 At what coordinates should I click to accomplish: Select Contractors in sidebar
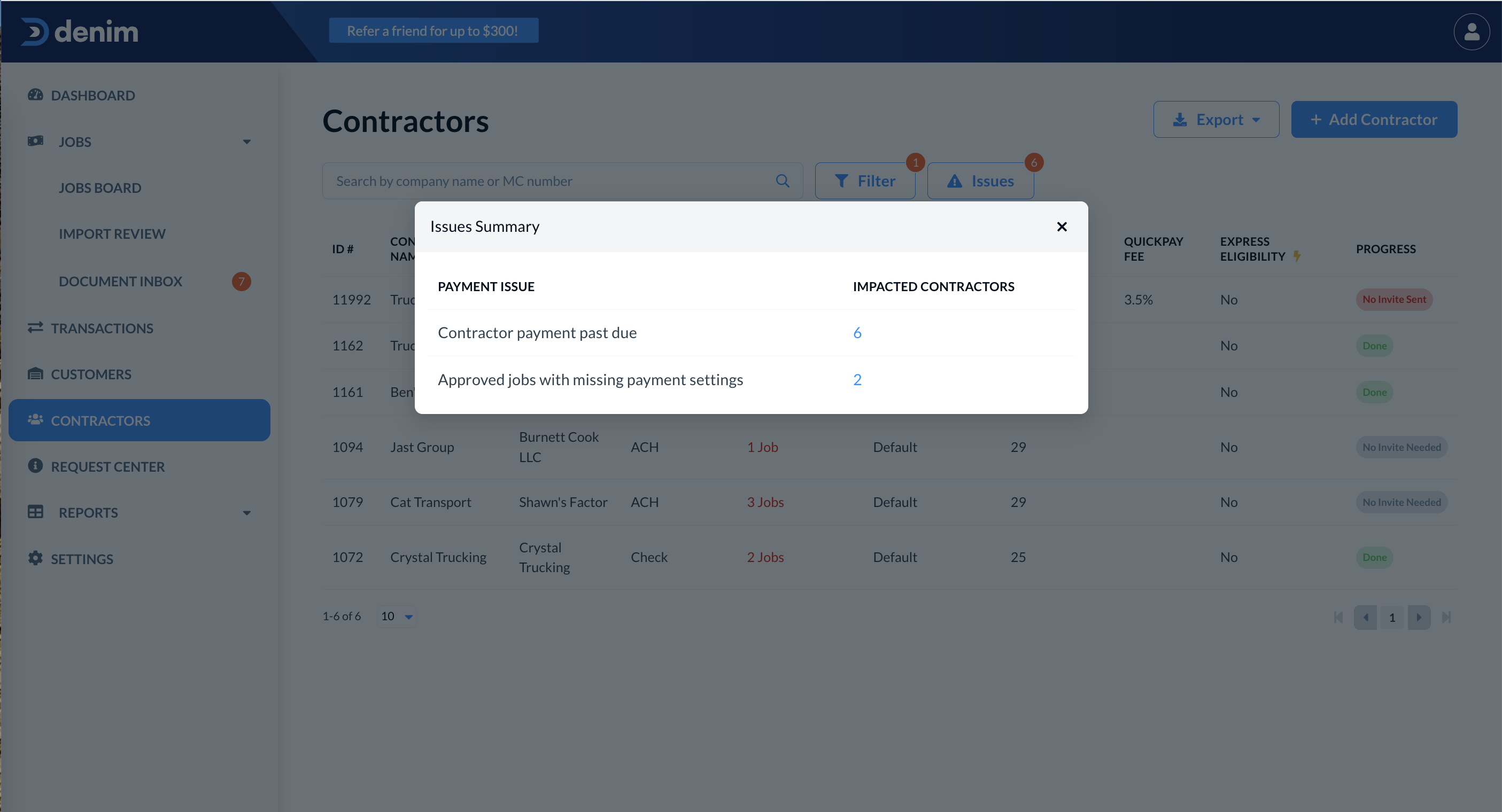click(x=140, y=420)
